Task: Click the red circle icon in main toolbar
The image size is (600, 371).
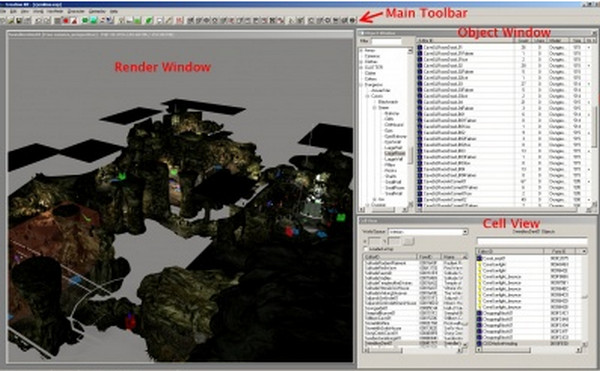Action: click(x=66, y=20)
